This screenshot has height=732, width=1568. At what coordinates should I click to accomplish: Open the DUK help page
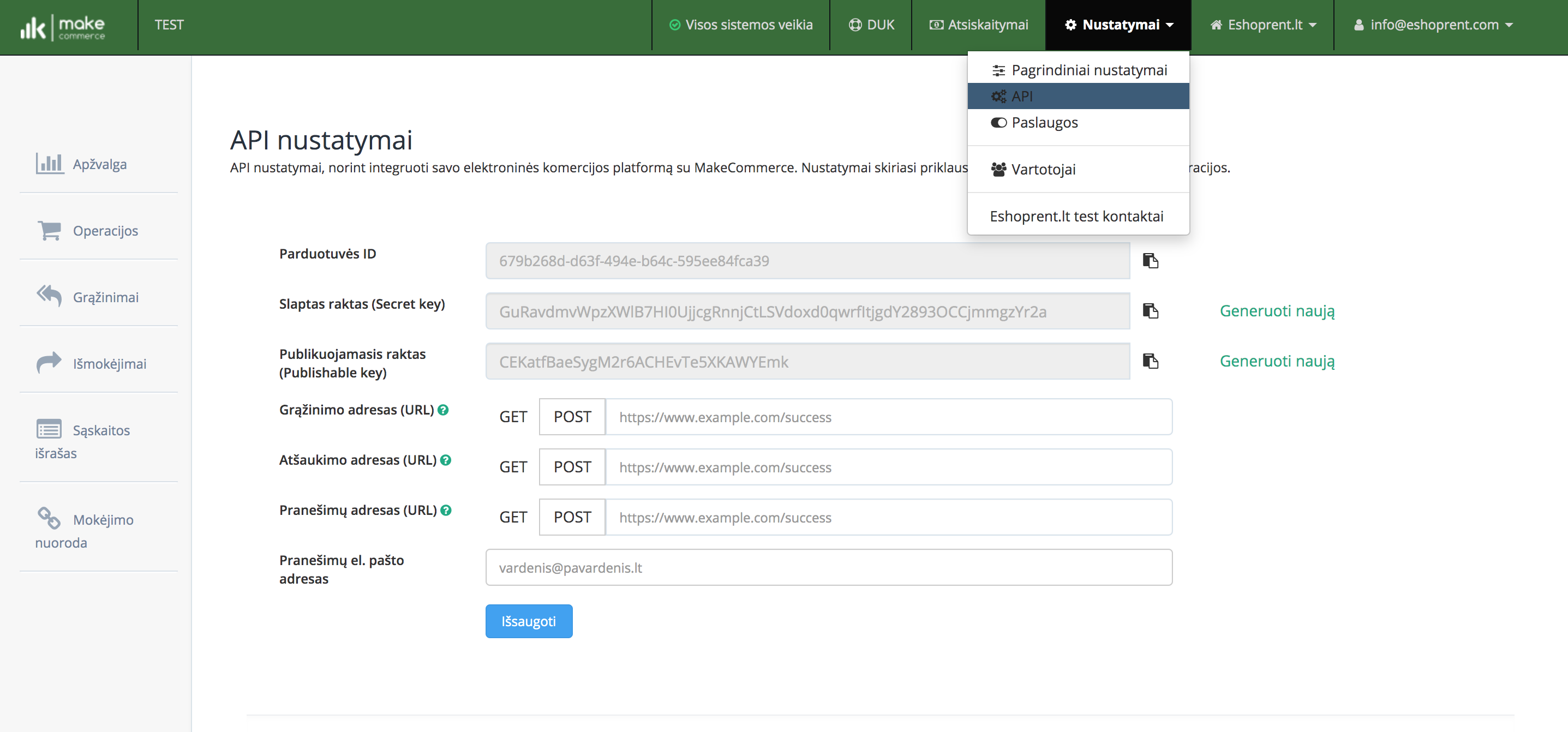click(x=871, y=25)
